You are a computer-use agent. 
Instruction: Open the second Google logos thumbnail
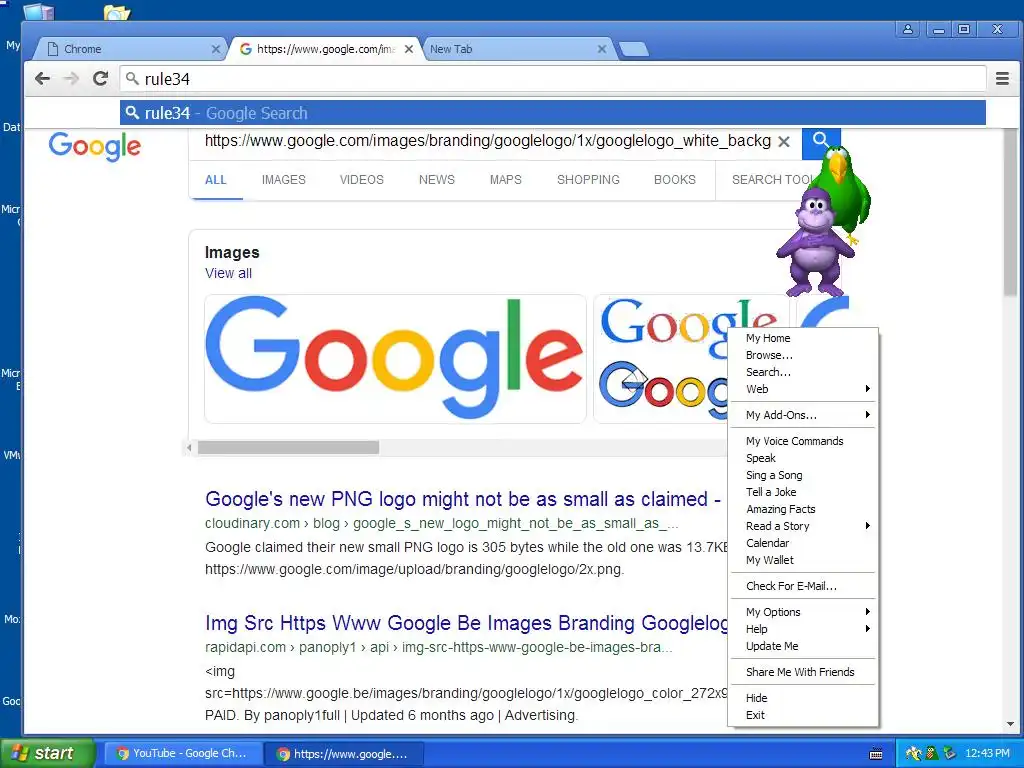pos(661,359)
